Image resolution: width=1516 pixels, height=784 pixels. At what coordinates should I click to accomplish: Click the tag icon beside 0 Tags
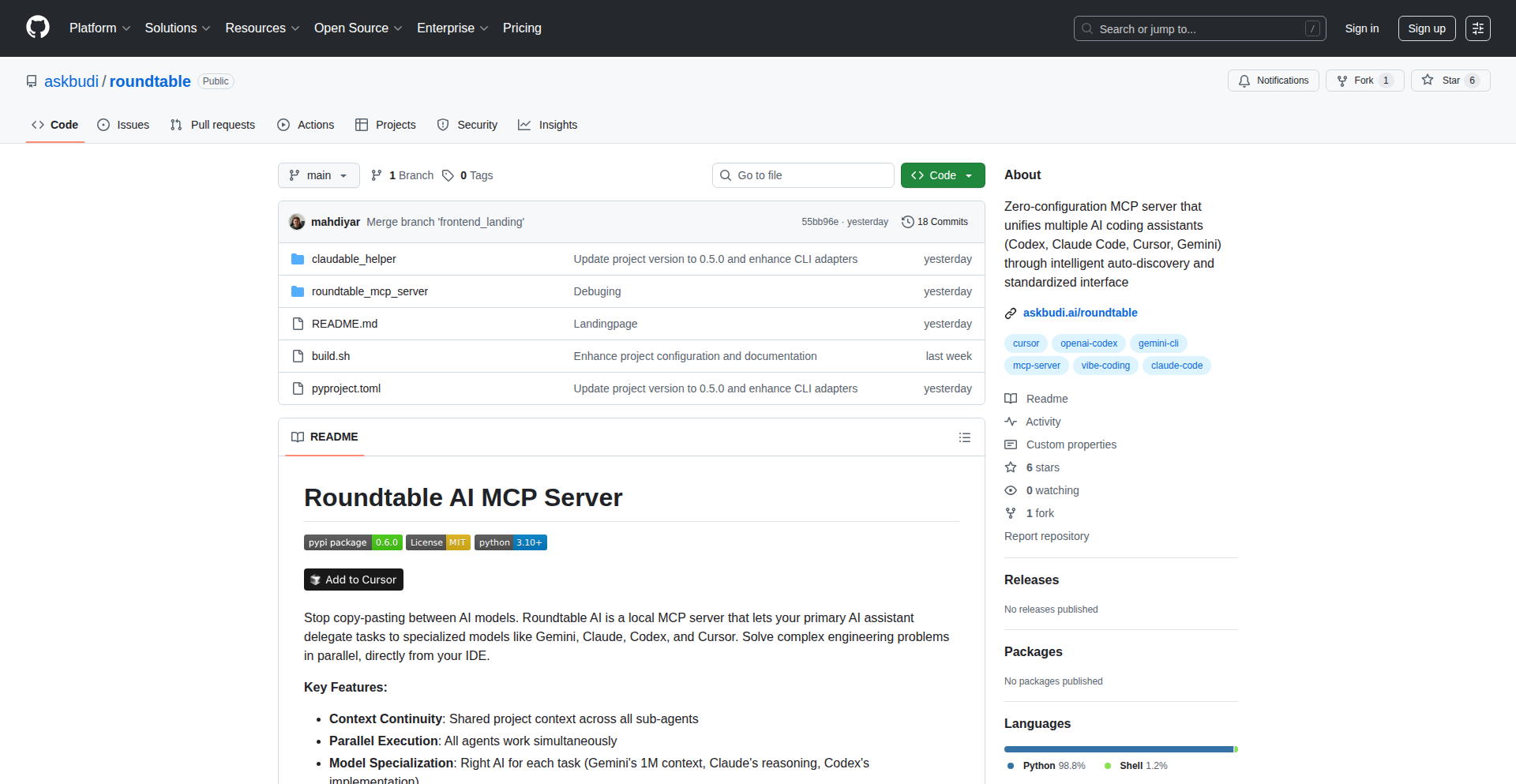[448, 175]
